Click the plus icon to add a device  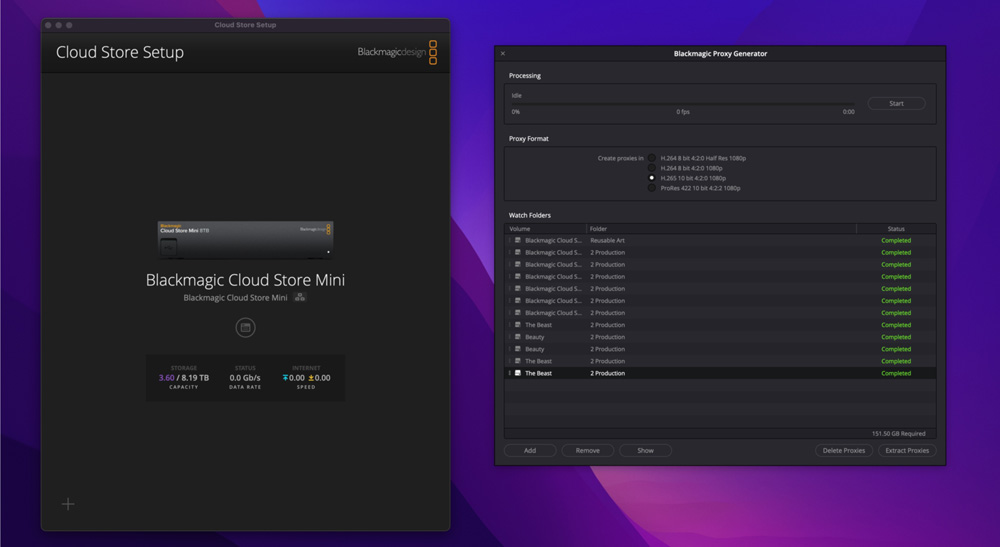(68, 504)
